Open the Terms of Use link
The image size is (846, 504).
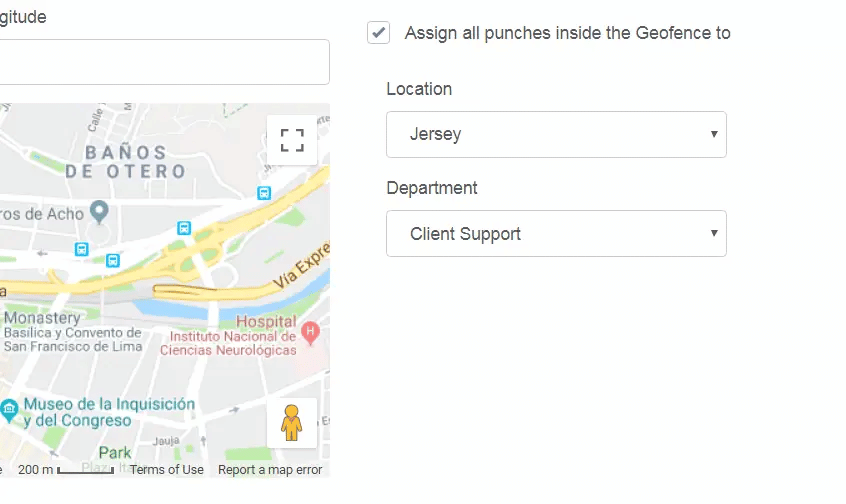pos(167,470)
